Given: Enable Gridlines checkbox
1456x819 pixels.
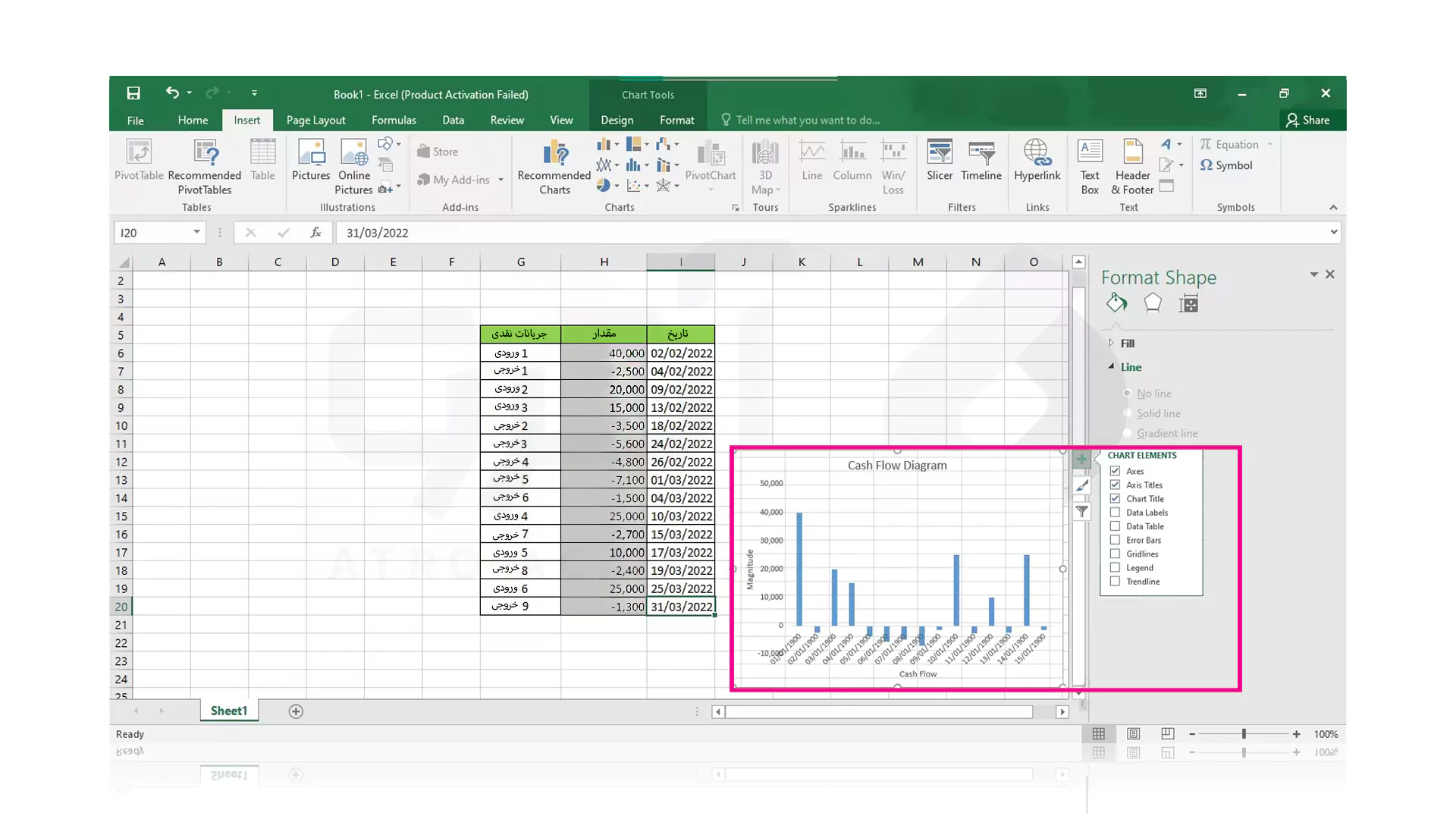Looking at the screenshot, I should click(x=1115, y=554).
